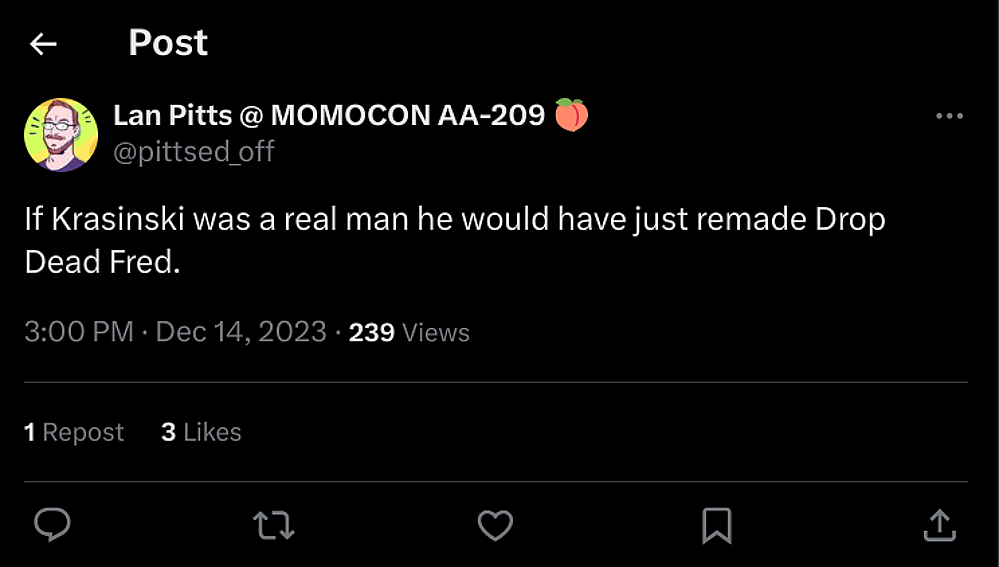Click the Post header title

point(168,43)
